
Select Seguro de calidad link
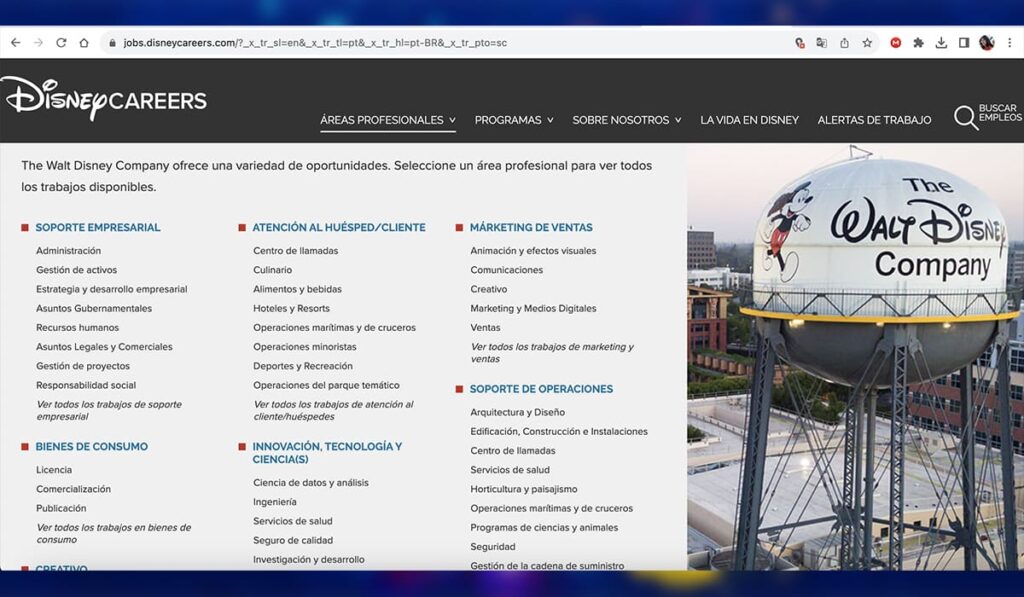pyautogui.click(x=293, y=540)
